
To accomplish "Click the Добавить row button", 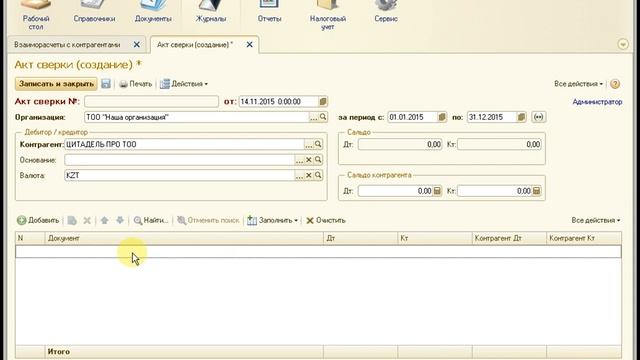I will 38,220.
